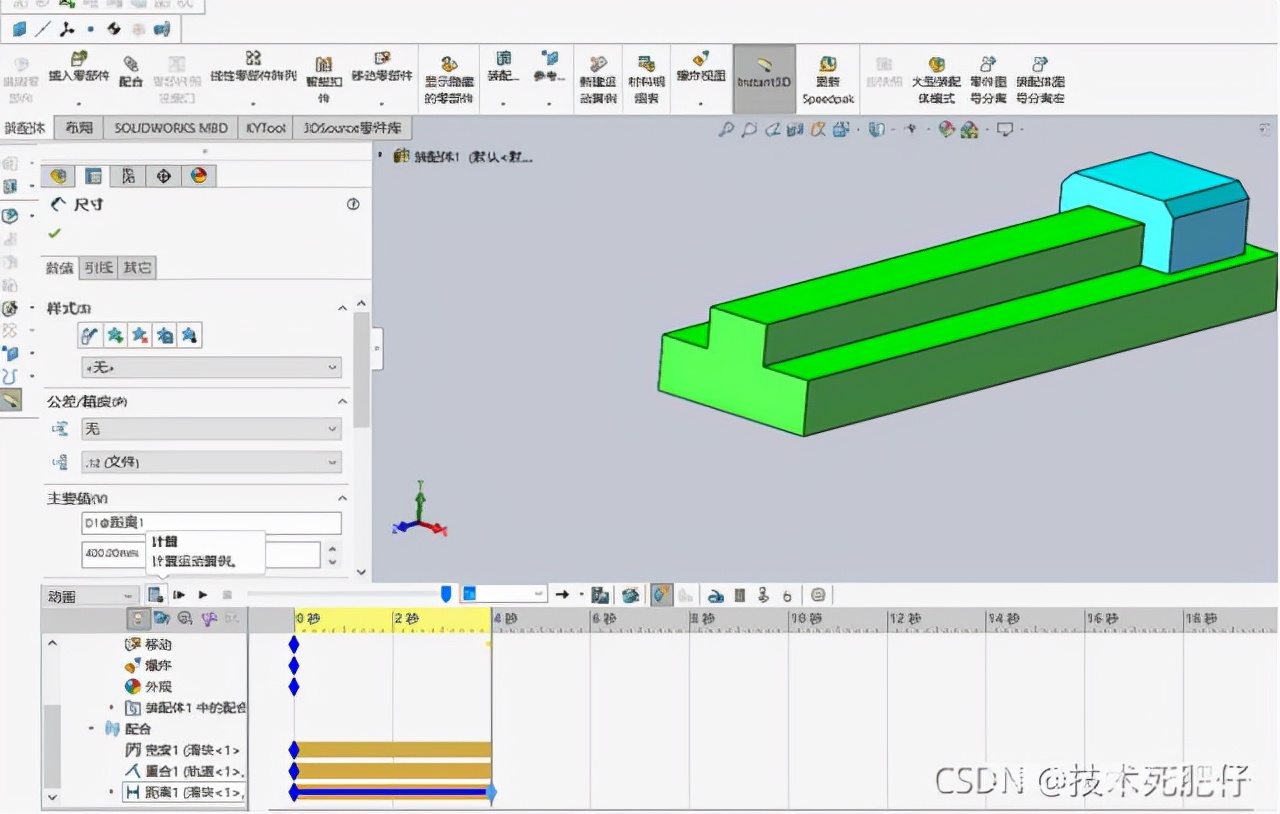Click the Exploded View (爆炸视图) tool

tap(700, 69)
